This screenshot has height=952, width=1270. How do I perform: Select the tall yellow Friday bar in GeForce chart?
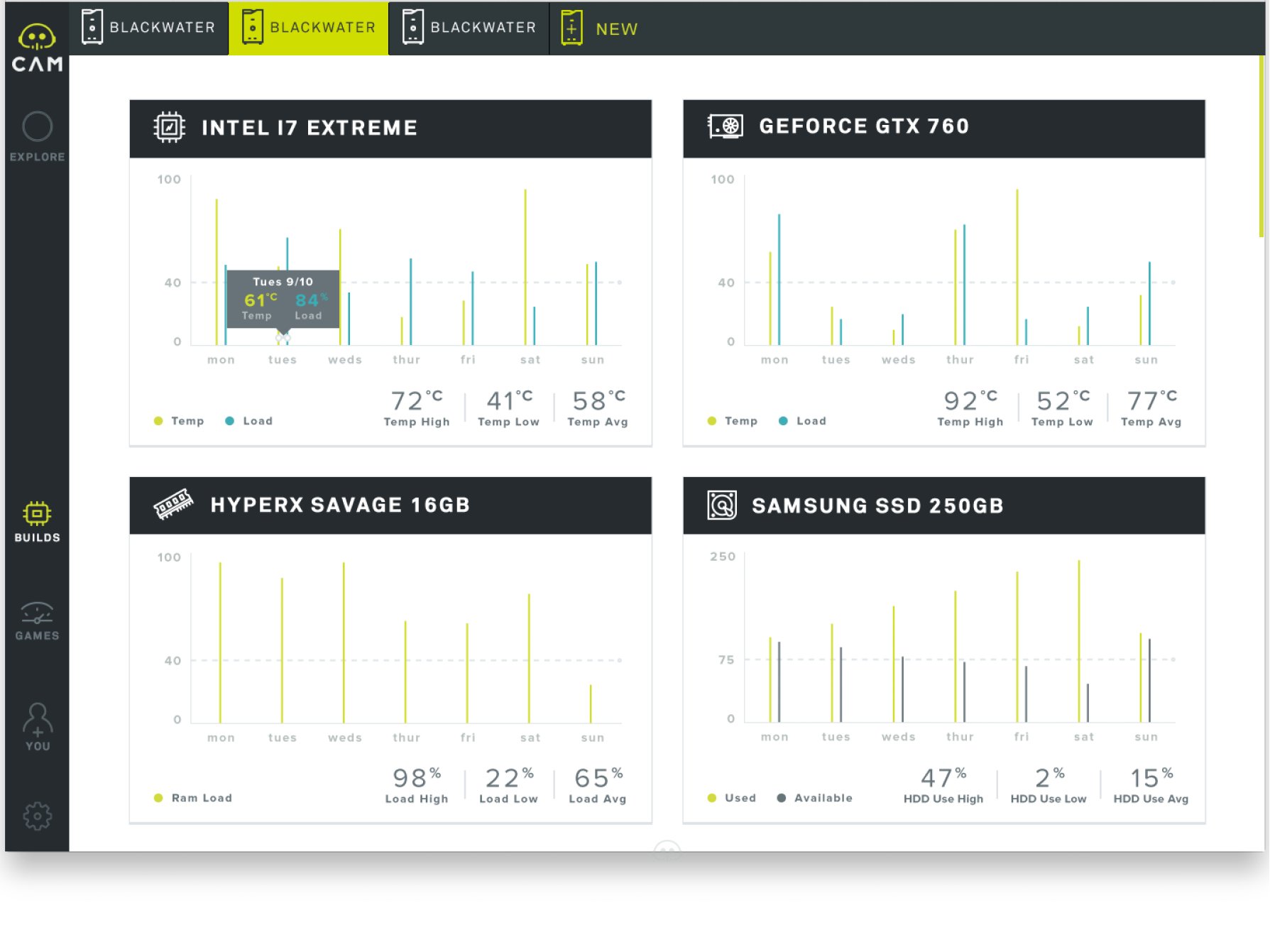tap(1017, 267)
